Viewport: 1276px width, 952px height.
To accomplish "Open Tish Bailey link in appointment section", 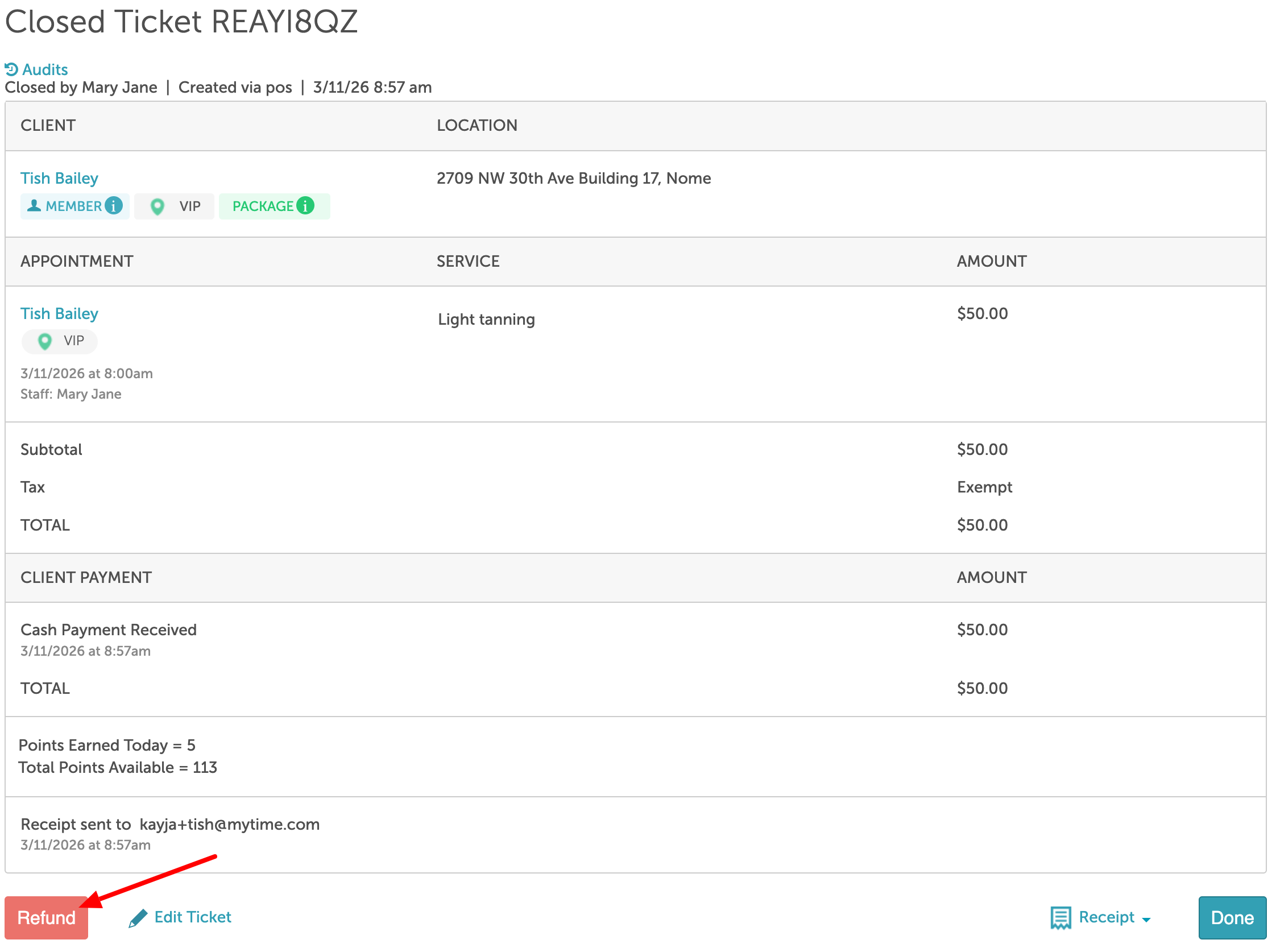I will 59,313.
